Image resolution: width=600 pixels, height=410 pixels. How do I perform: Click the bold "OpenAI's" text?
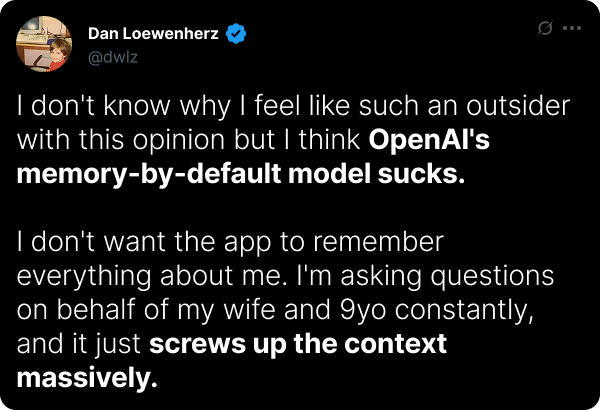coord(429,138)
